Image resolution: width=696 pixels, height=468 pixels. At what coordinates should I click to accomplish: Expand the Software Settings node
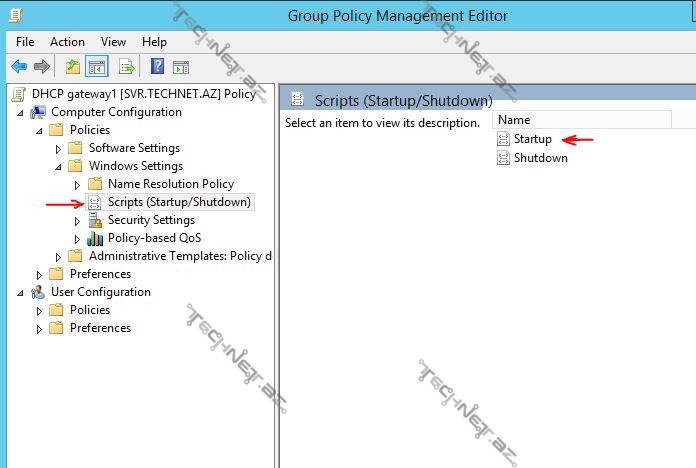(x=59, y=148)
